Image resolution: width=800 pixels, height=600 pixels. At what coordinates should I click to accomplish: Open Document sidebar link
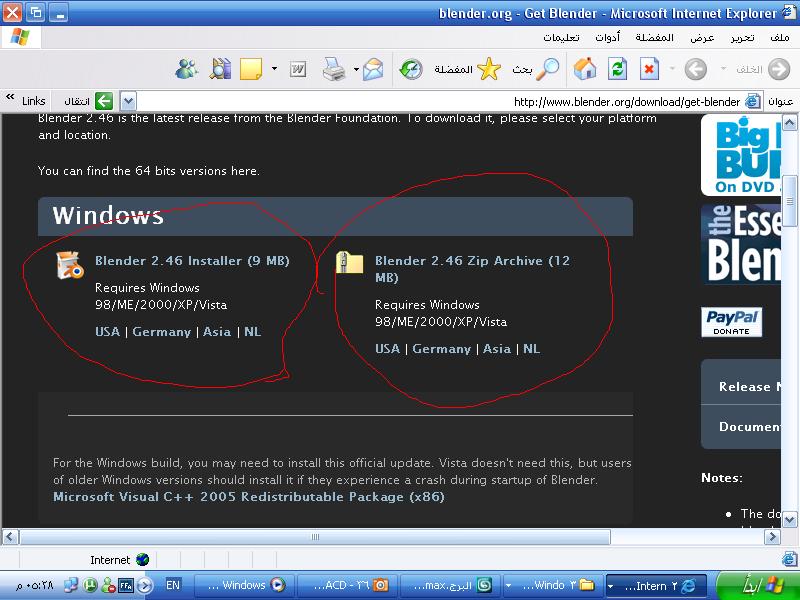pyautogui.click(x=741, y=427)
